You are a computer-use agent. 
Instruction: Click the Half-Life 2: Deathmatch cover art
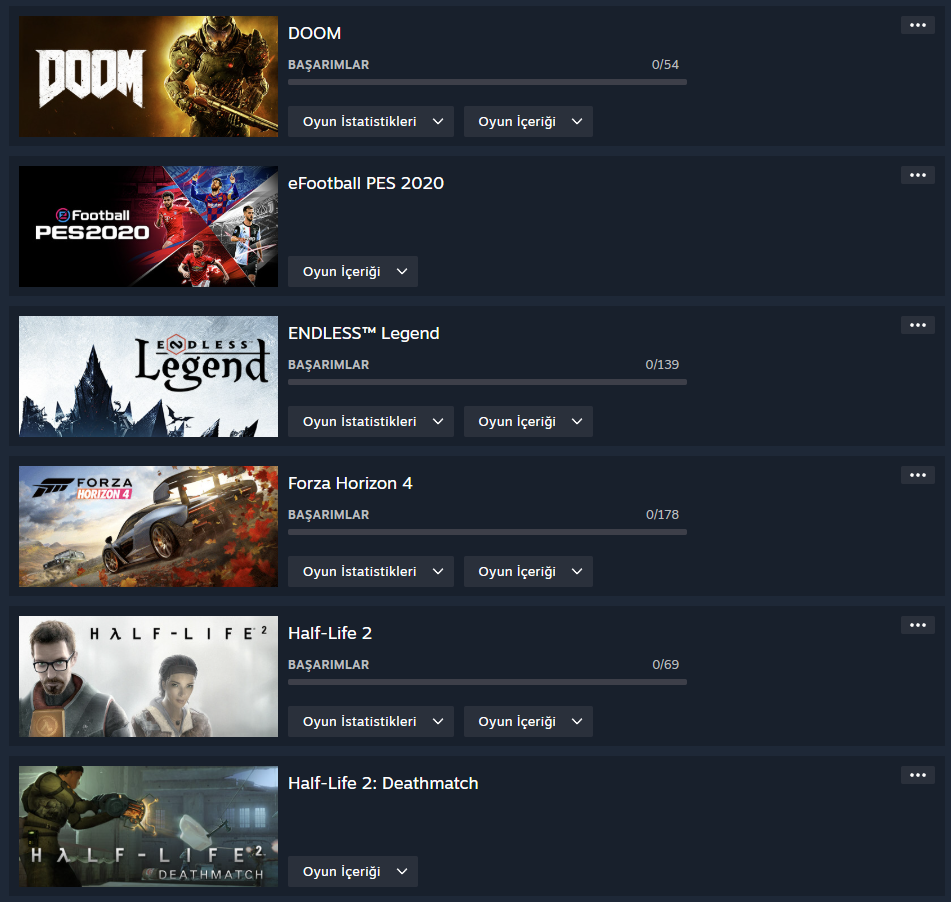coord(149,826)
